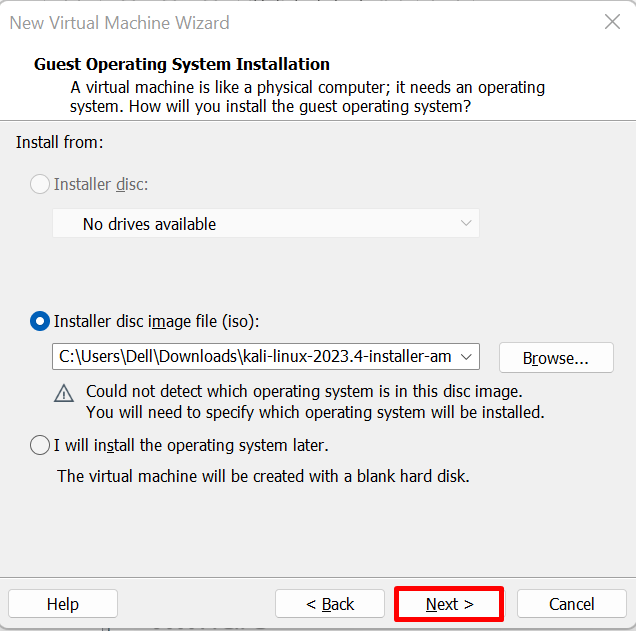Select I will install the operating system later
636x631 pixels.
click(x=40, y=445)
